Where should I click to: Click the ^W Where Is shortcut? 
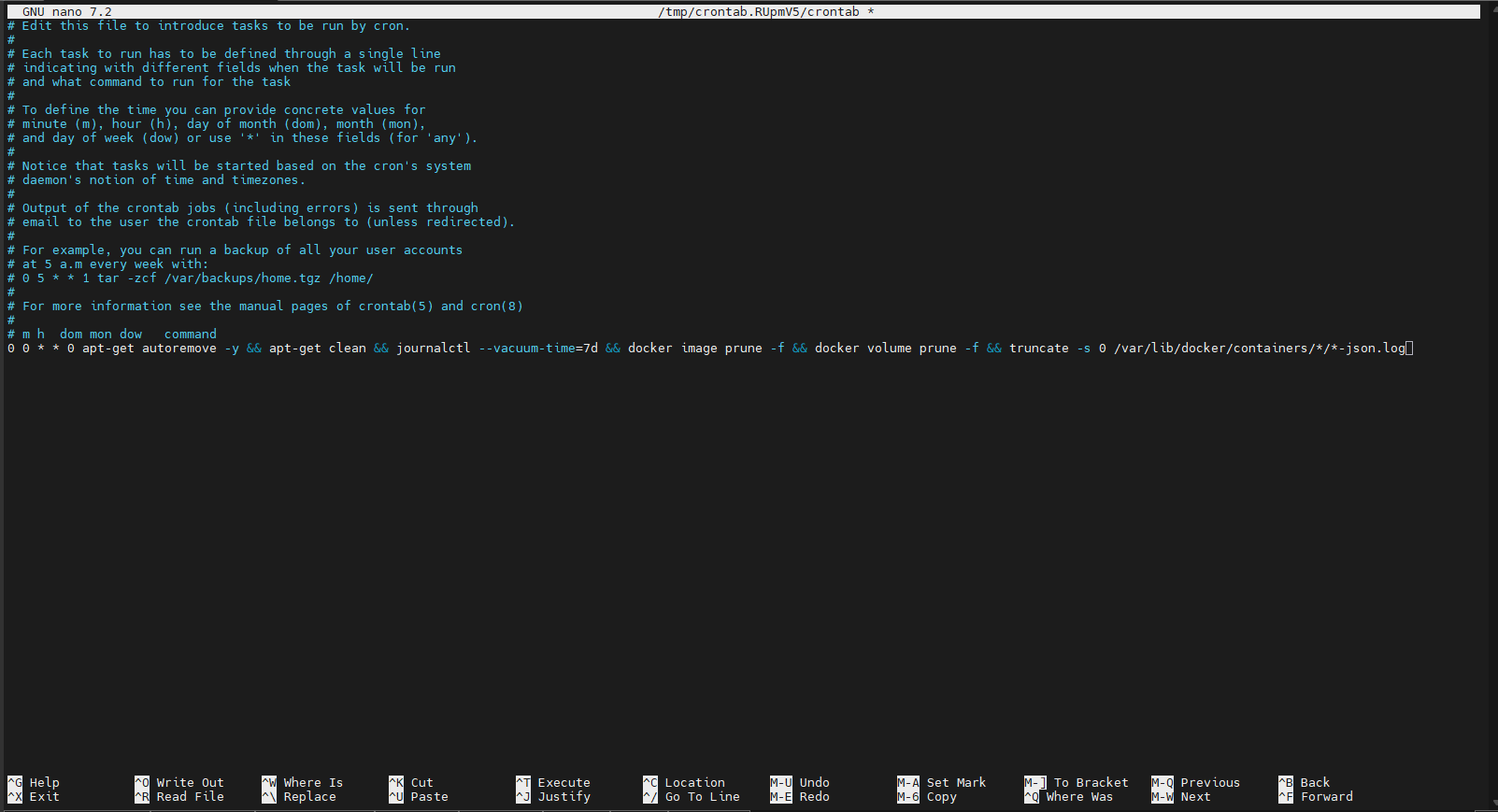[303, 783]
